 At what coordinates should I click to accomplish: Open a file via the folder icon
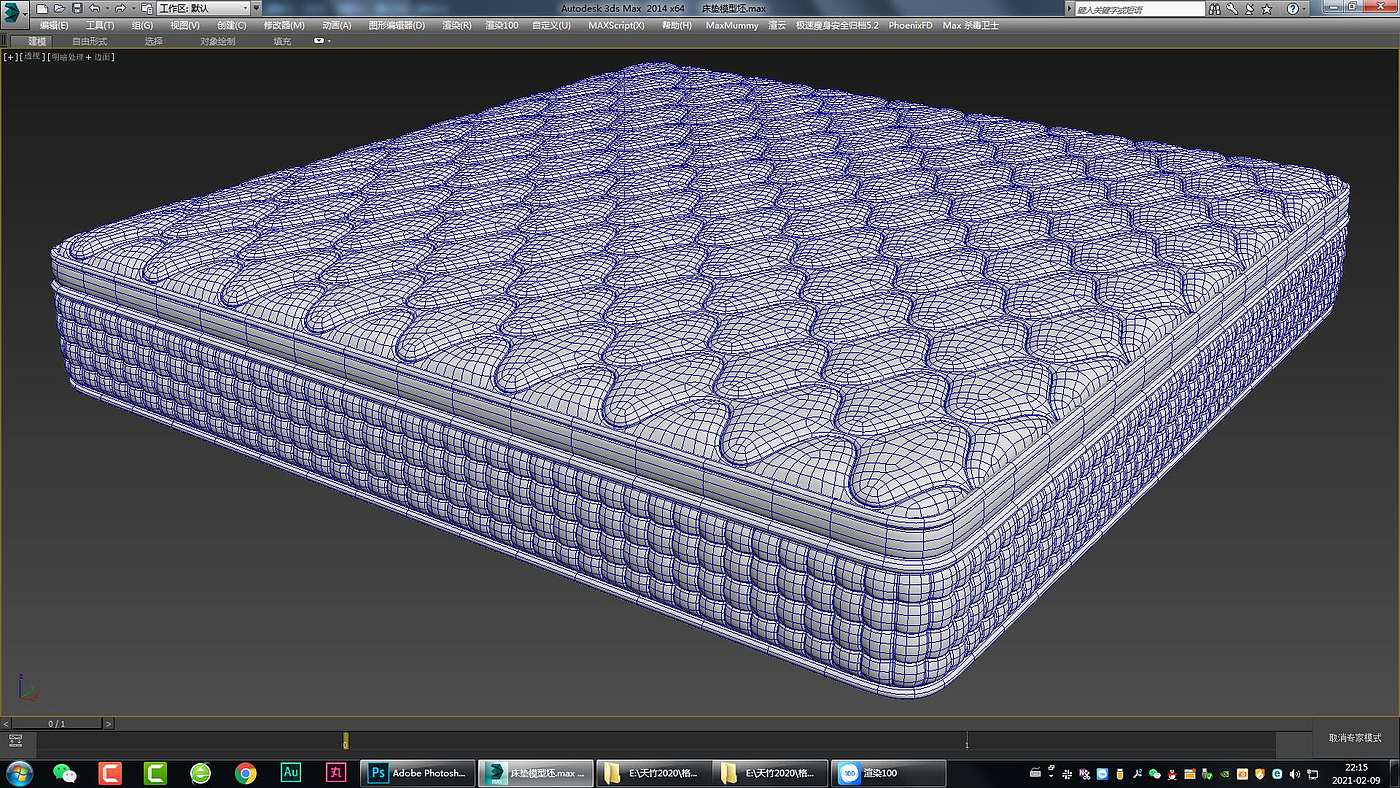click(x=59, y=8)
